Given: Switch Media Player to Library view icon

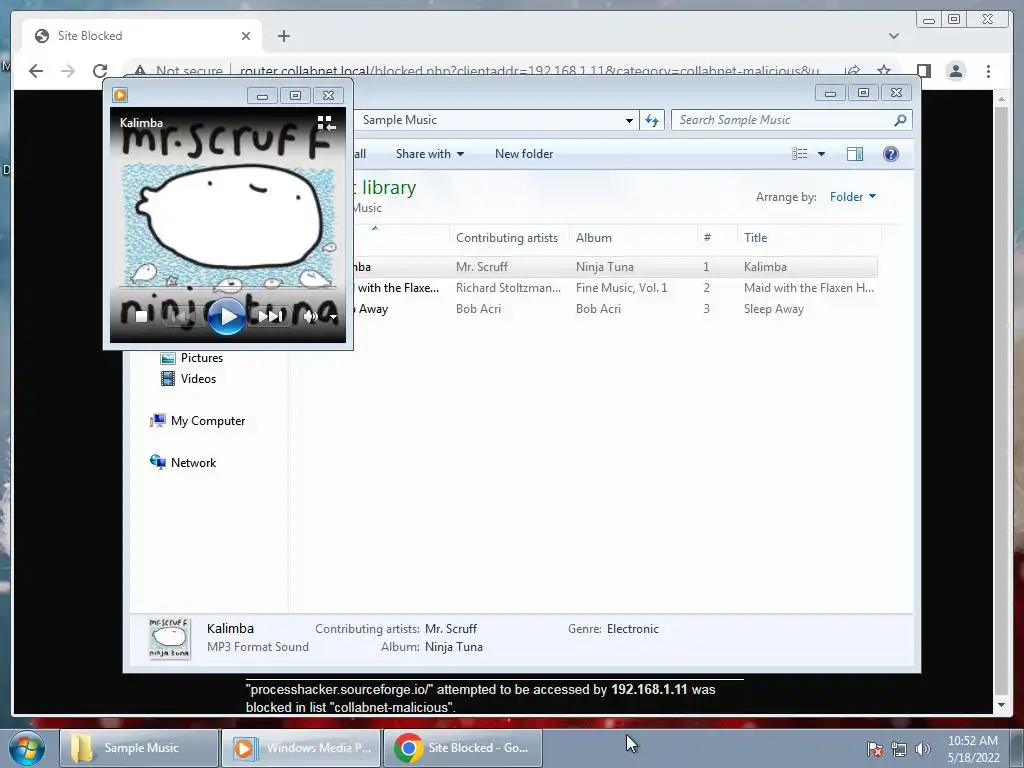Looking at the screenshot, I should 326,123.
